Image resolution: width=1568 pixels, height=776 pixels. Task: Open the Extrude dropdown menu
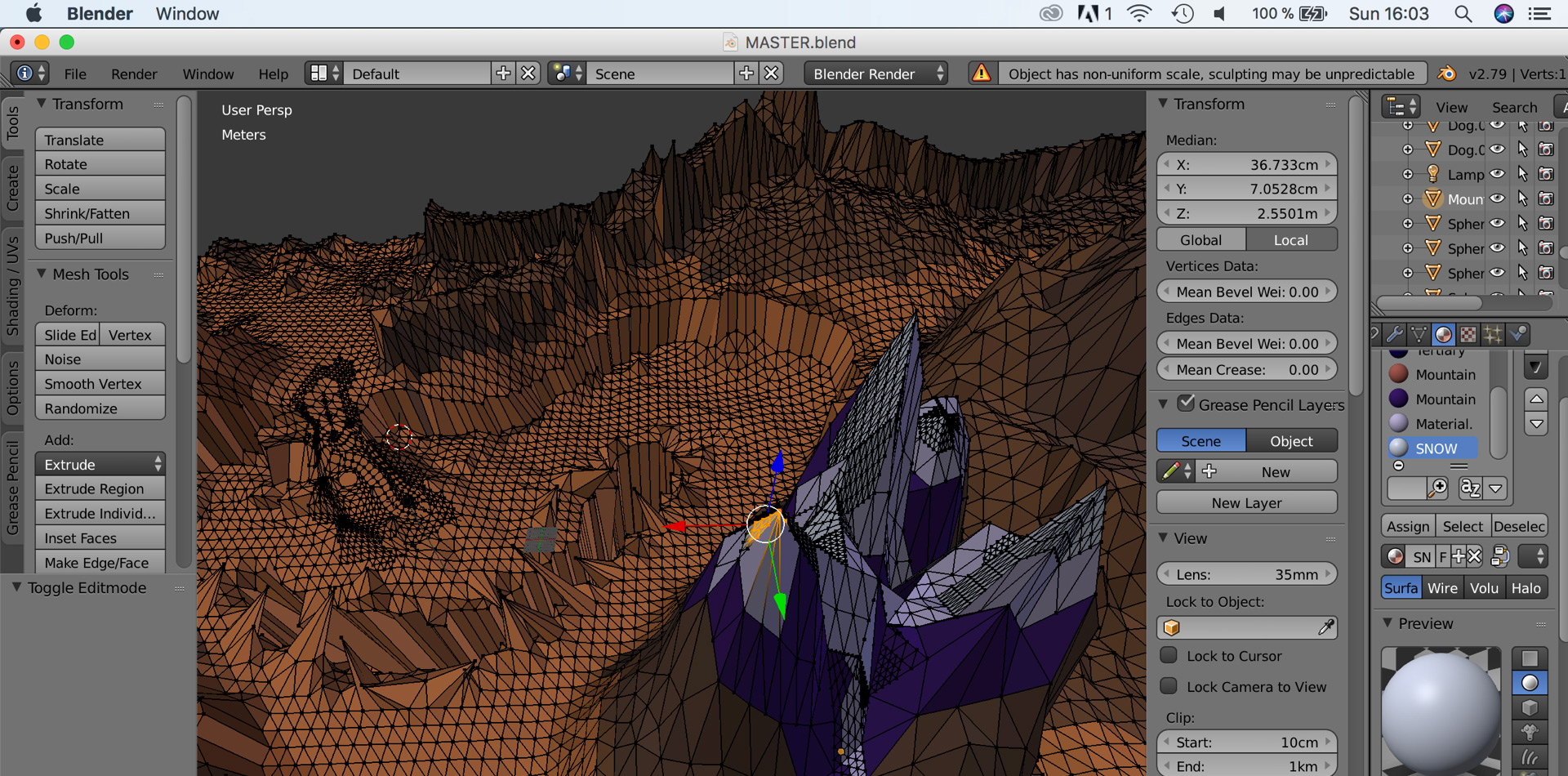click(x=100, y=464)
